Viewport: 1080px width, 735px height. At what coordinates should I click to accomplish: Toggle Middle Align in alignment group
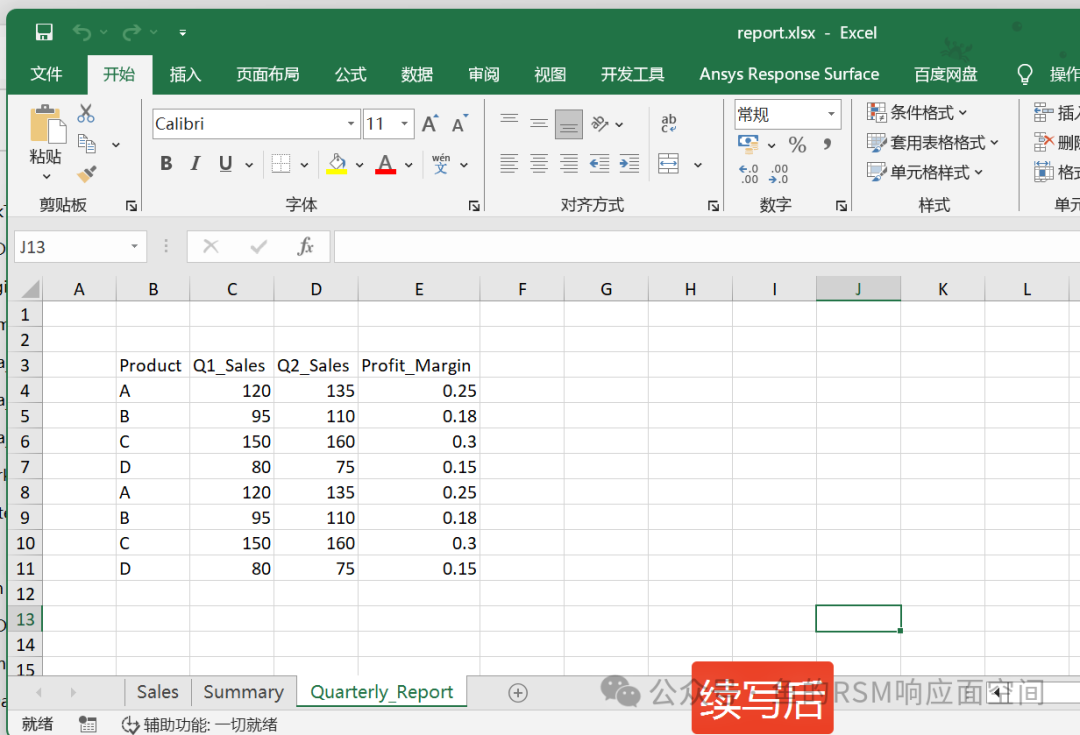point(539,123)
